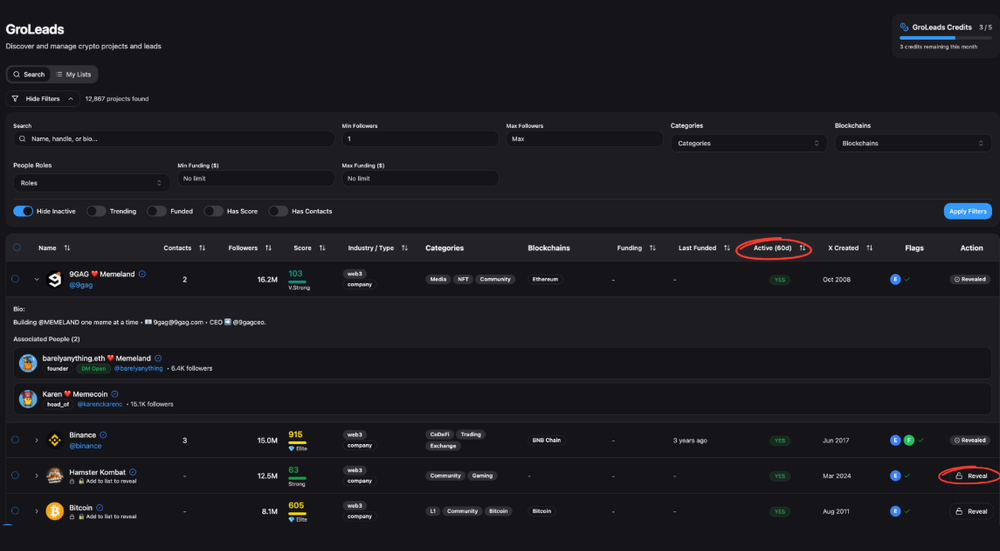Open the 9GAG project logo
Viewport: 1000px width, 551px height.
click(x=55, y=279)
